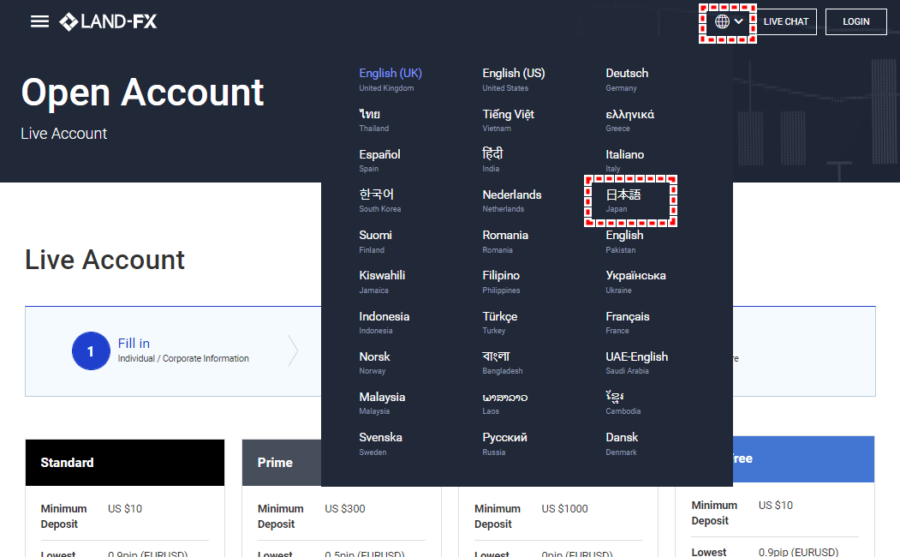Select Tiếng Việt Vietnam option

(x=508, y=120)
